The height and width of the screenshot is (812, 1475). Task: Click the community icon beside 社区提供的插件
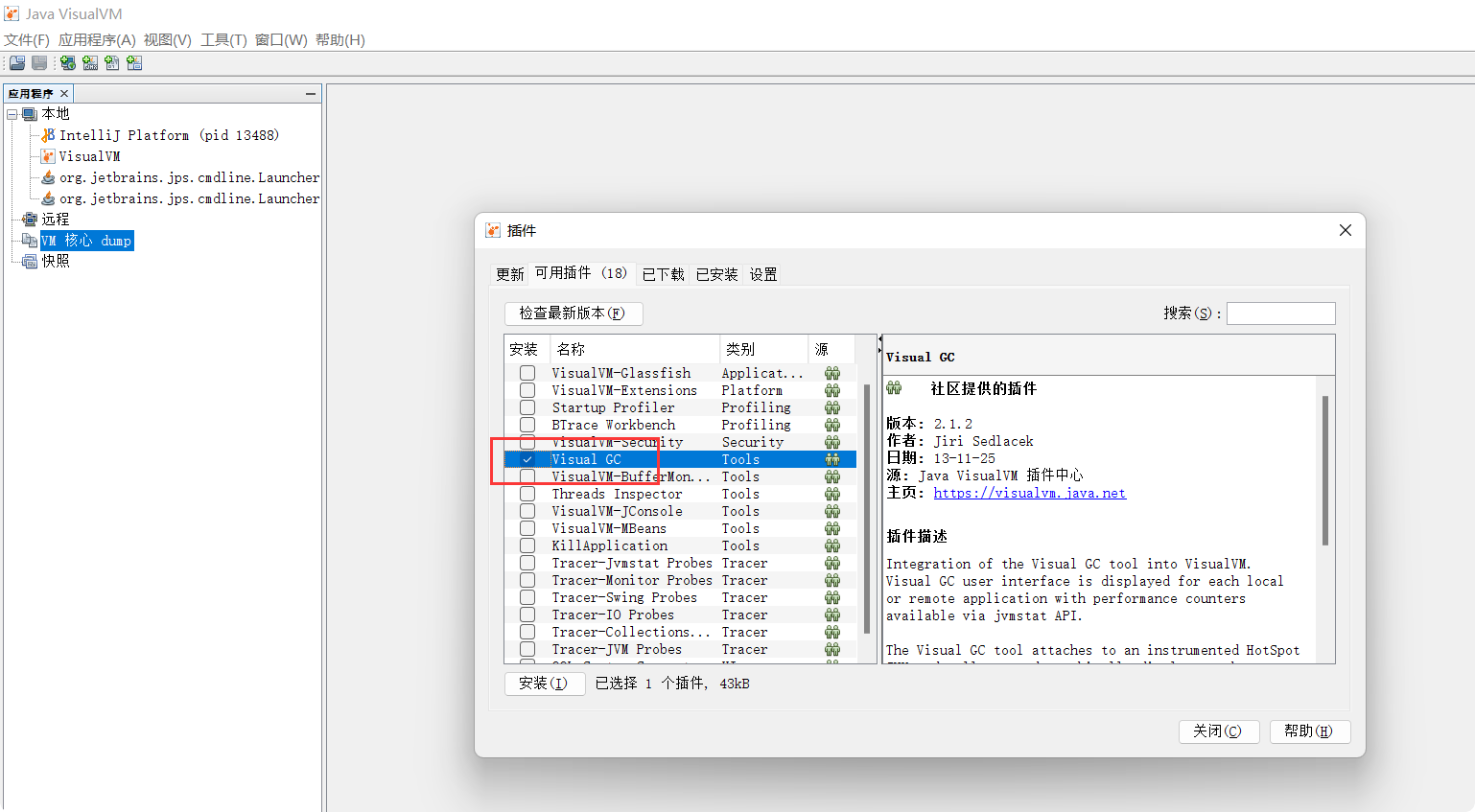894,388
